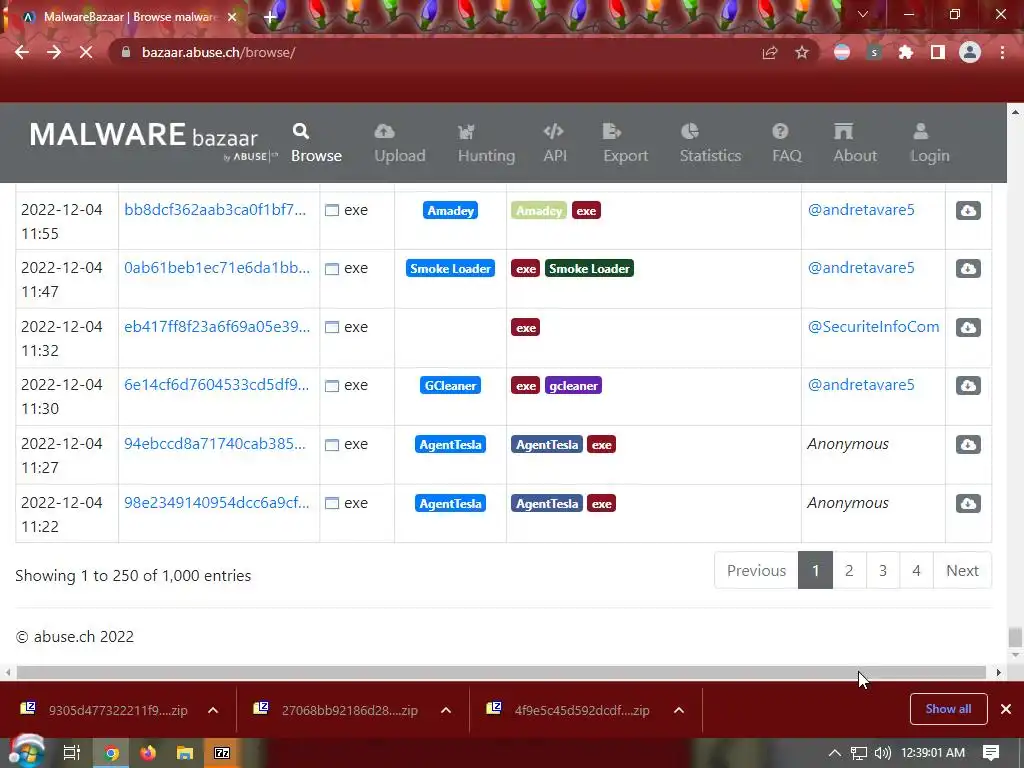Open a new browser tab
1024x768 pixels.
tap(270, 17)
